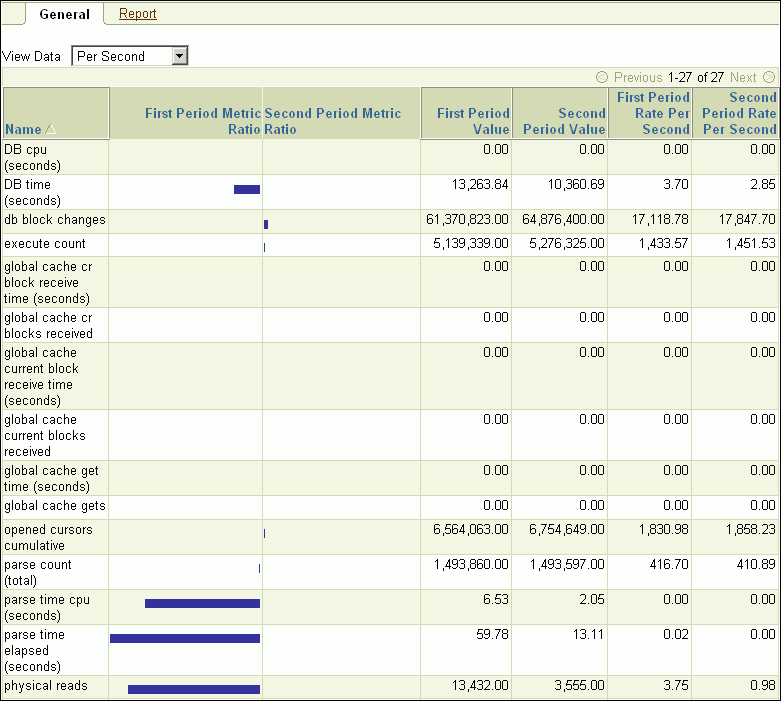
Task: Click First Period Rate Per Second header
Action: tap(652, 113)
